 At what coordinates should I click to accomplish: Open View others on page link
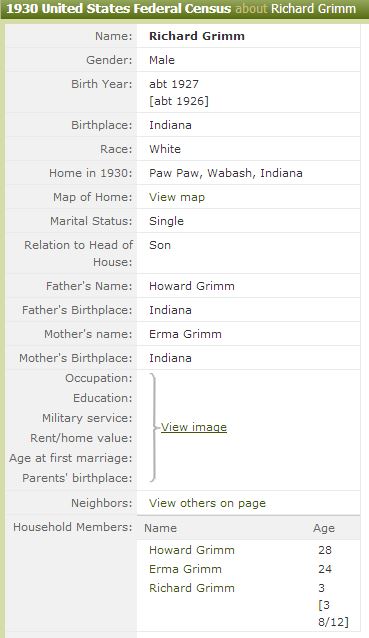point(207,503)
